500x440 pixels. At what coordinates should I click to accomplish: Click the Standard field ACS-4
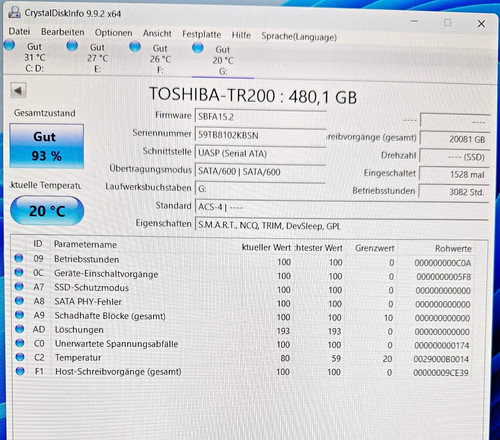click(x=342, y=207)
